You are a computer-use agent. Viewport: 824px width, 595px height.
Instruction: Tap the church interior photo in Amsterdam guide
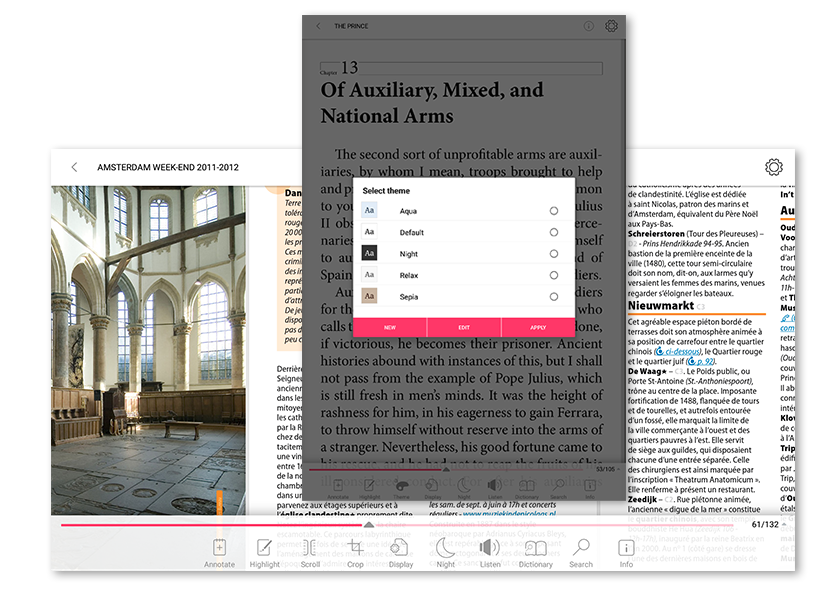148,350
